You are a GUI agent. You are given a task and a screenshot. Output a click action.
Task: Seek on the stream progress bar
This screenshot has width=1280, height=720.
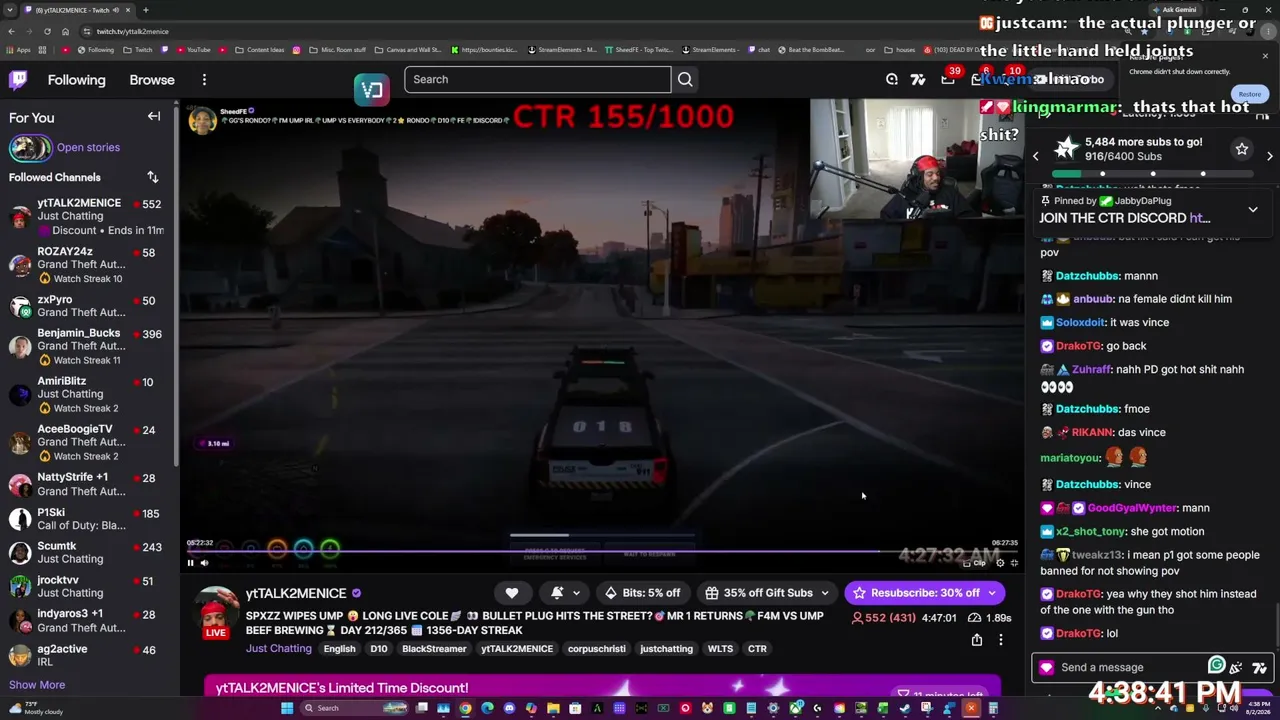[601, 550]
